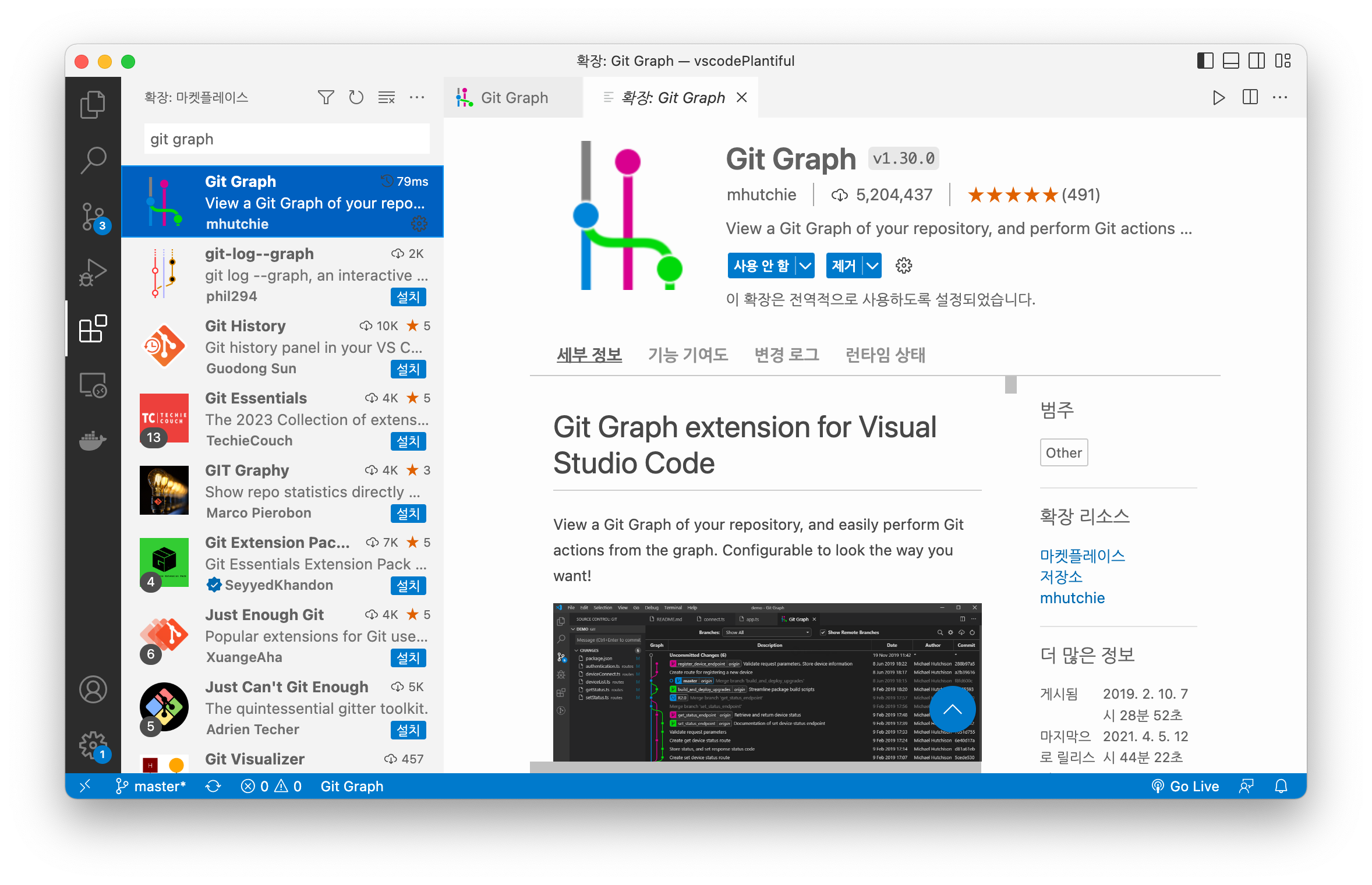Expand the 제거 dropdown arrow

[x=872, y=266]
